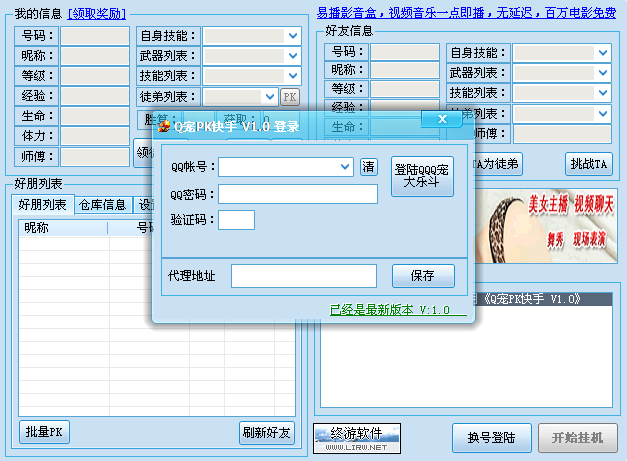The image size is (627, 461).
Task: Expand 武器列表 dropdown in 好友信息
Action: coord(603,73)
